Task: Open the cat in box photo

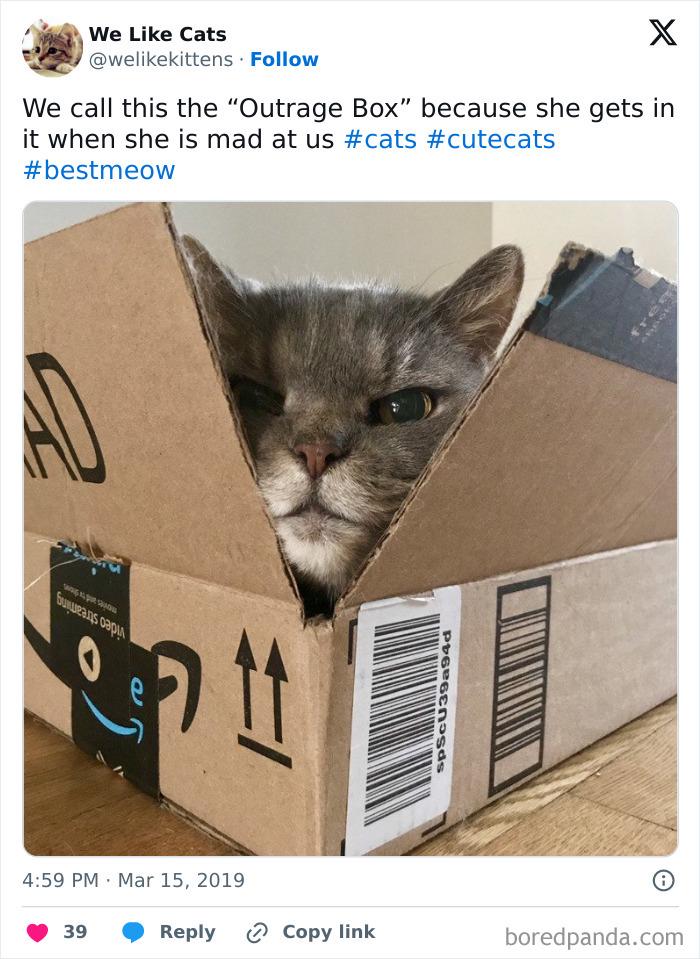Action: (x=350, y=528)
